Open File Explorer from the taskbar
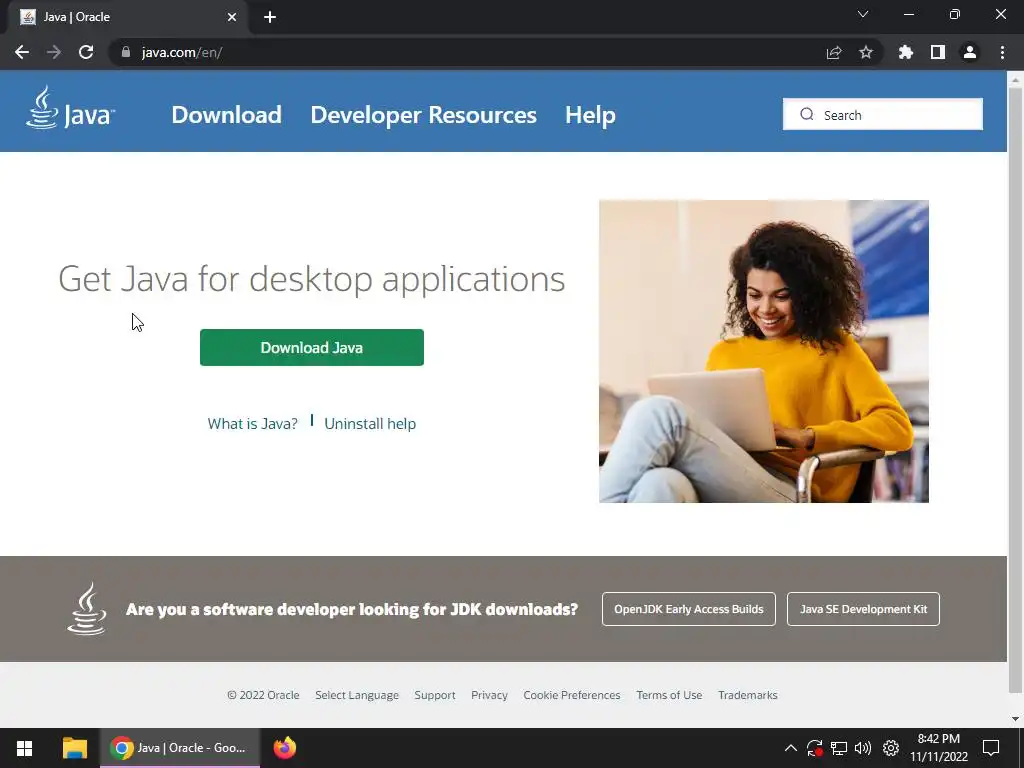 74,748
